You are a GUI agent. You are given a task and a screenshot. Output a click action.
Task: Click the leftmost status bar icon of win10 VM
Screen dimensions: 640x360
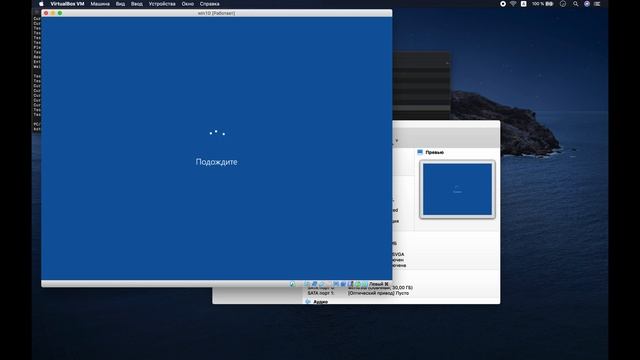[292, 284]
